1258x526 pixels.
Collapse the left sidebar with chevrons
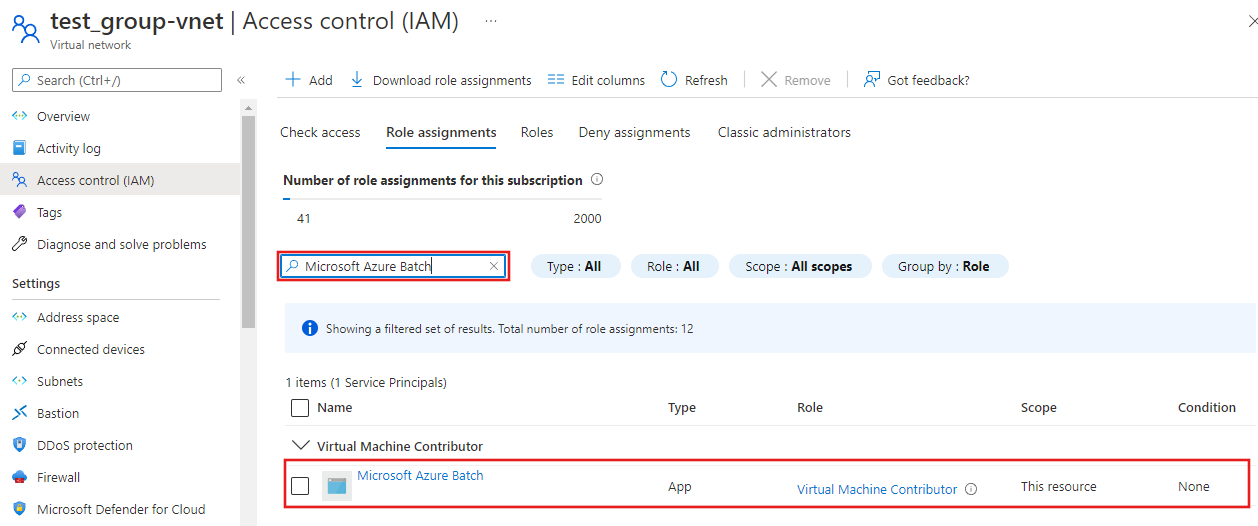point(241,80)
